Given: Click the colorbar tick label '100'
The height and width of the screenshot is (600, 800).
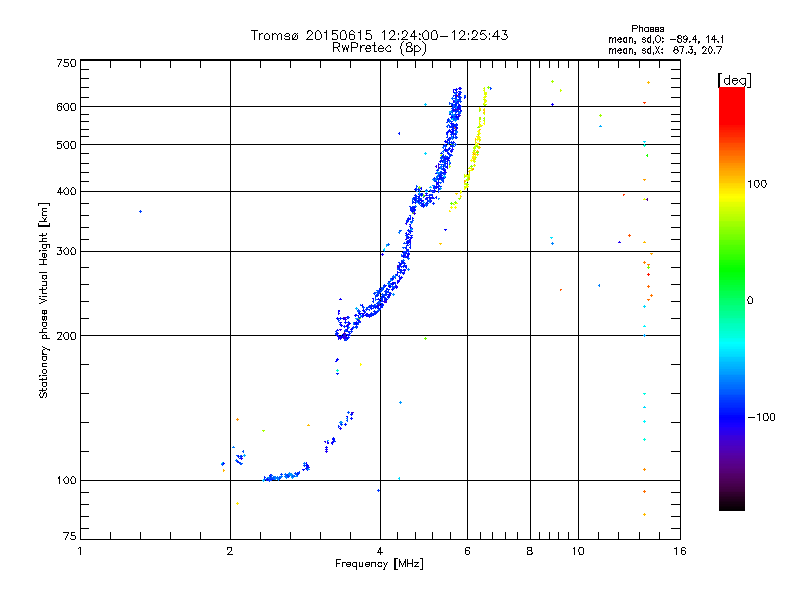Looking at the screenshot, I should tap(757, 184).
